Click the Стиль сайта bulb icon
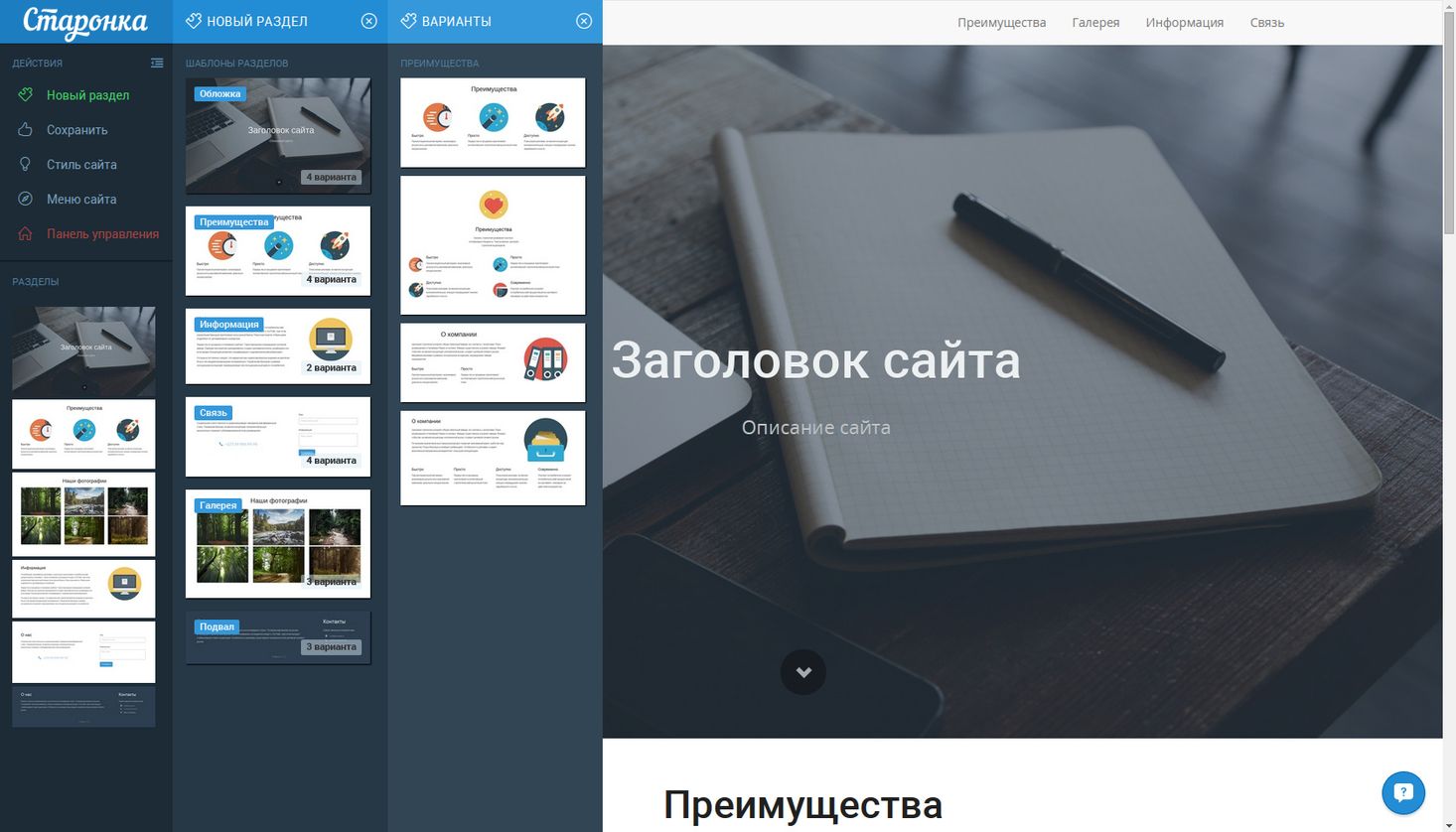This screenshot has height=832, width=1456. 26,165
